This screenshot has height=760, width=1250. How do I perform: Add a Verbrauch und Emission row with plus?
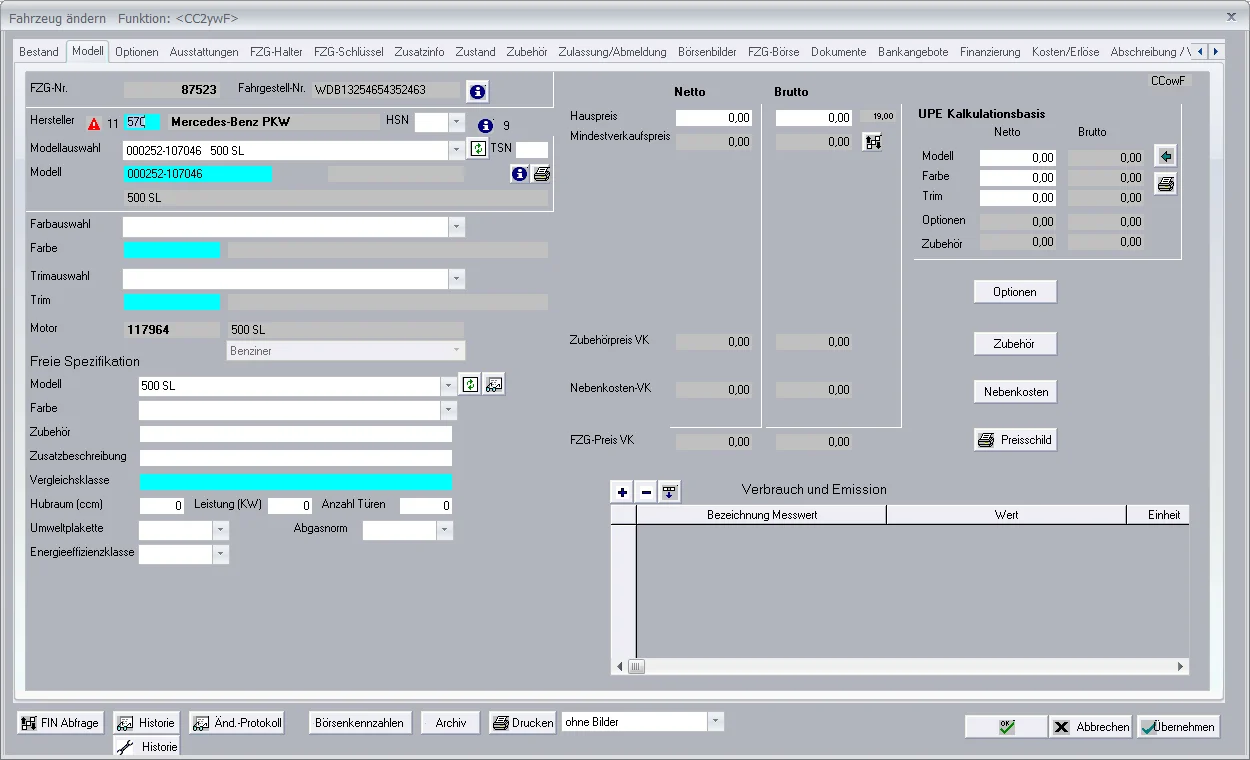pyautogui.click(x=622, y=492)
